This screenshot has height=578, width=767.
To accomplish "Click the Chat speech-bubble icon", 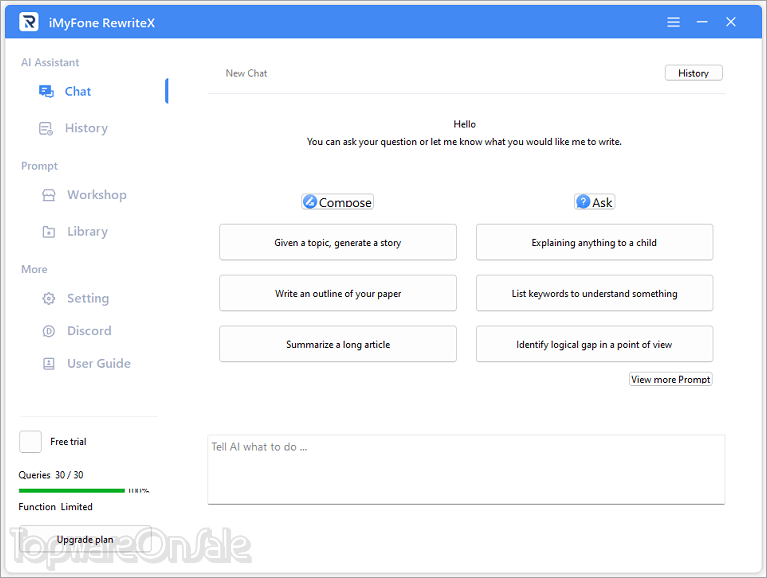I will click(x=46, y=91).
